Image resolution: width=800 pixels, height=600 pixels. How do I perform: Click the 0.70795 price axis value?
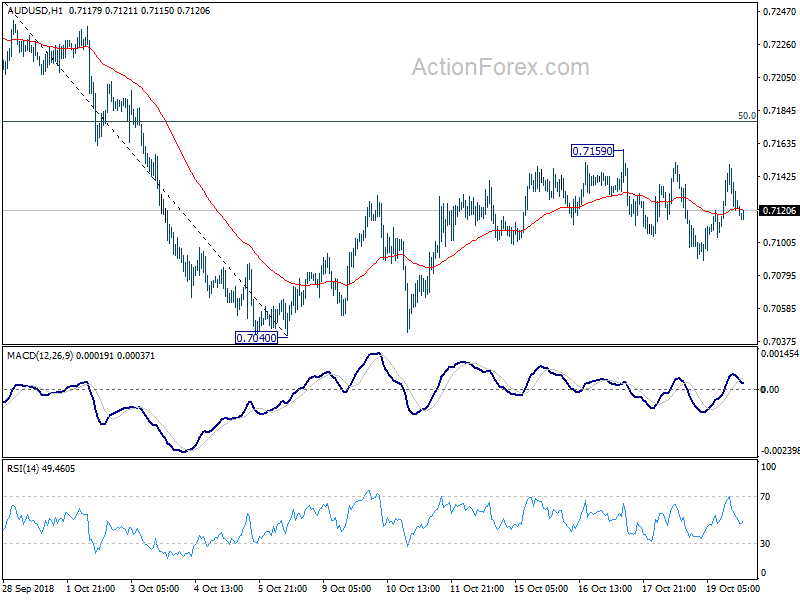[x=779, y=276]
